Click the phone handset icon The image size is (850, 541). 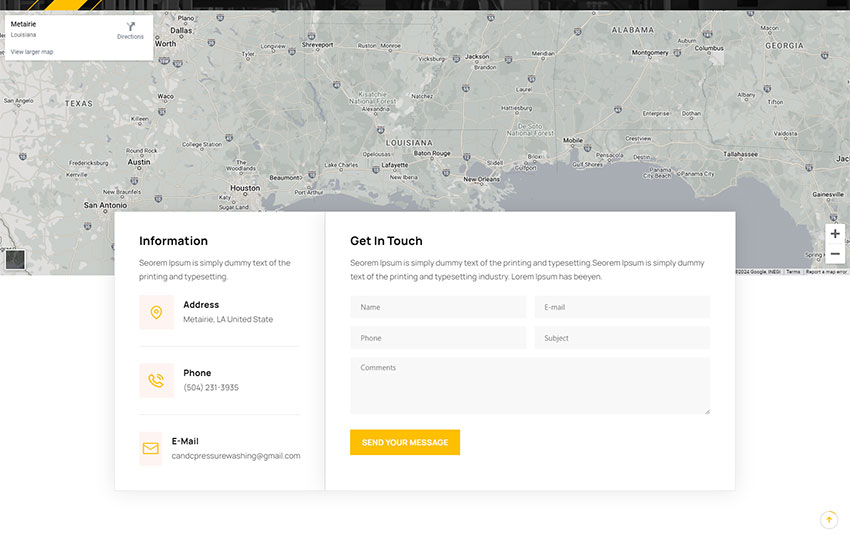tap(156, 380)
